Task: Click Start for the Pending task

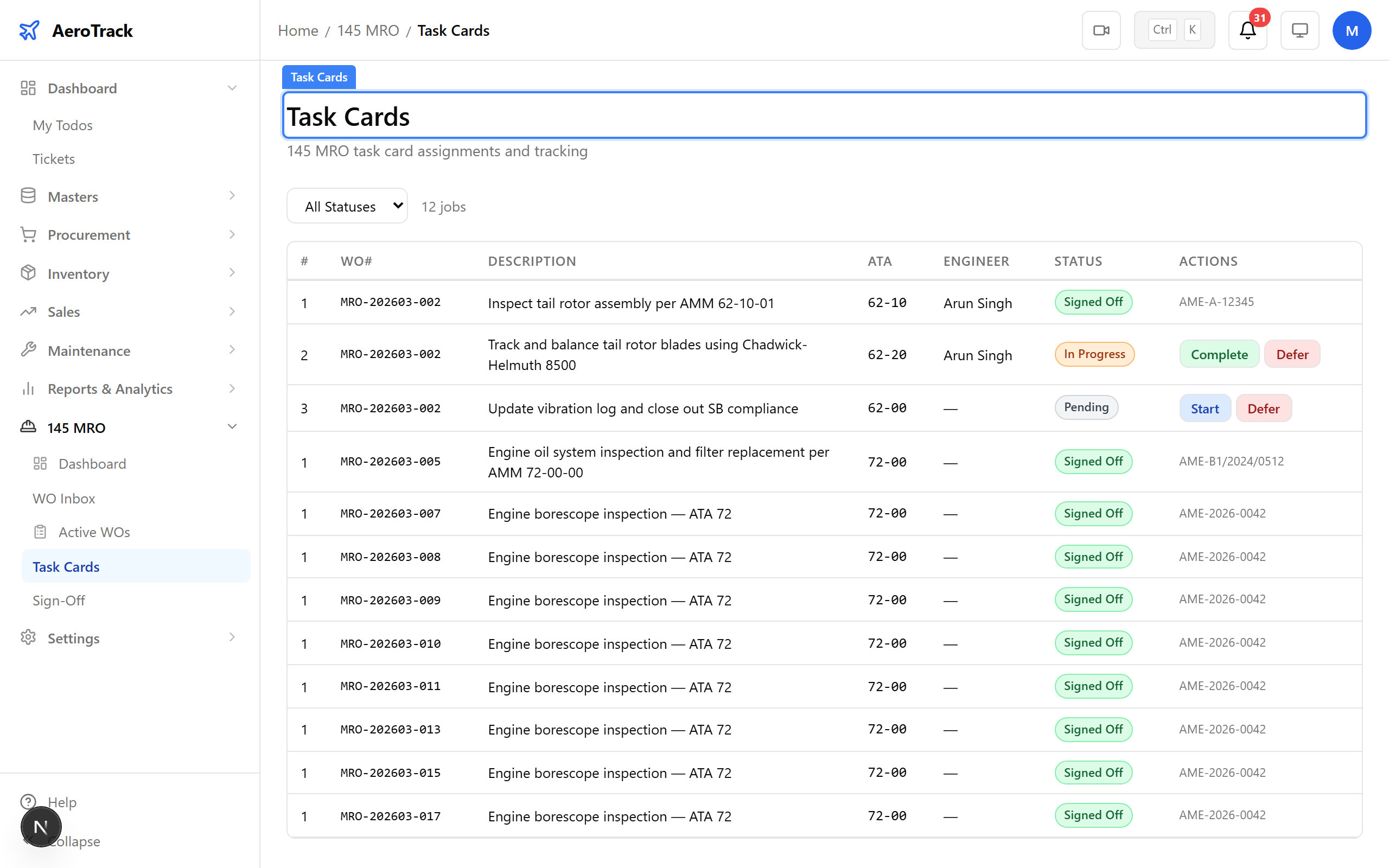Action: tap(1204, 409)
